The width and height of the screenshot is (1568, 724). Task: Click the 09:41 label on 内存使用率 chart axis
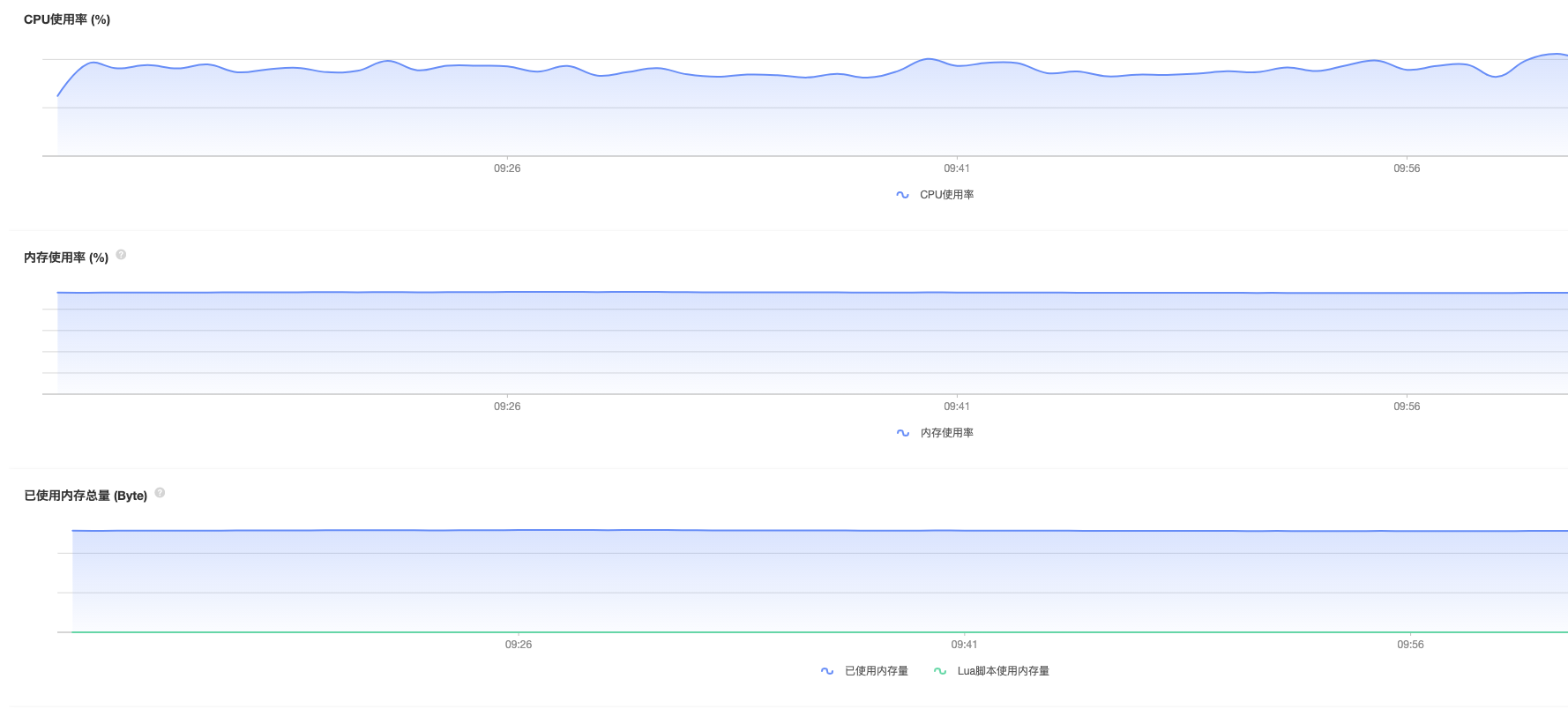tap(957, 407)
